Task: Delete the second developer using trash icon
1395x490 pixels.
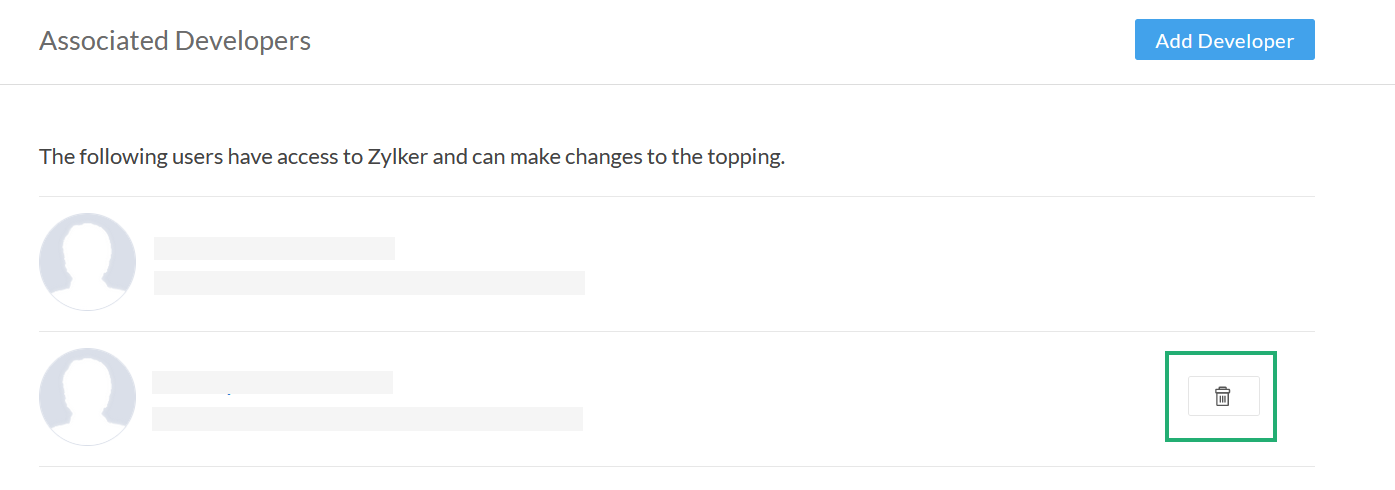Action: click(1222, 396)
